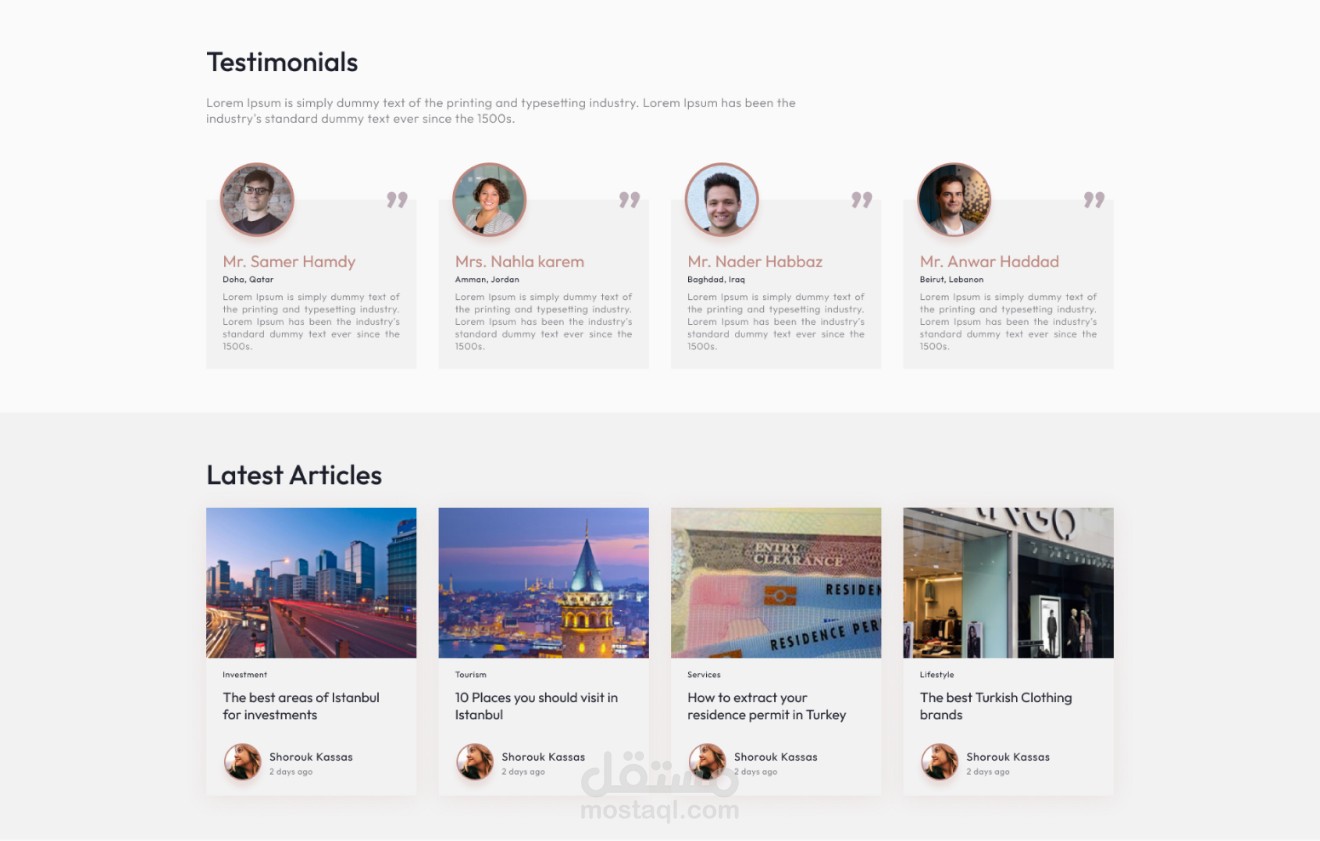Image resolution: width=1320 pixels, height=841 pixels.
Task: Select the Tourism category label
Action: coord(470,674)
